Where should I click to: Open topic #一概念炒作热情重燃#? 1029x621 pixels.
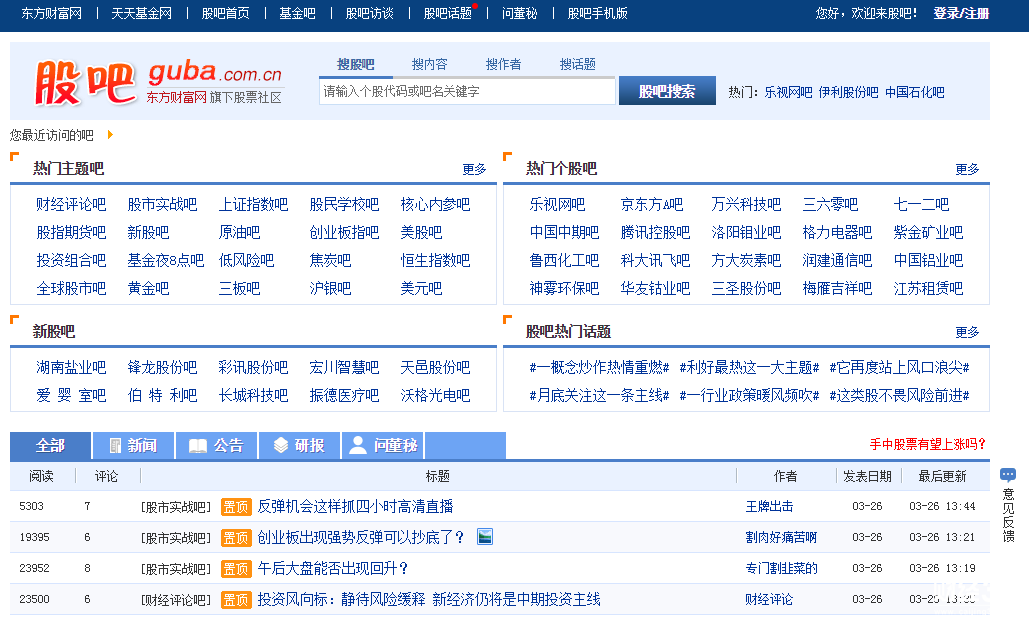point(599,367)
